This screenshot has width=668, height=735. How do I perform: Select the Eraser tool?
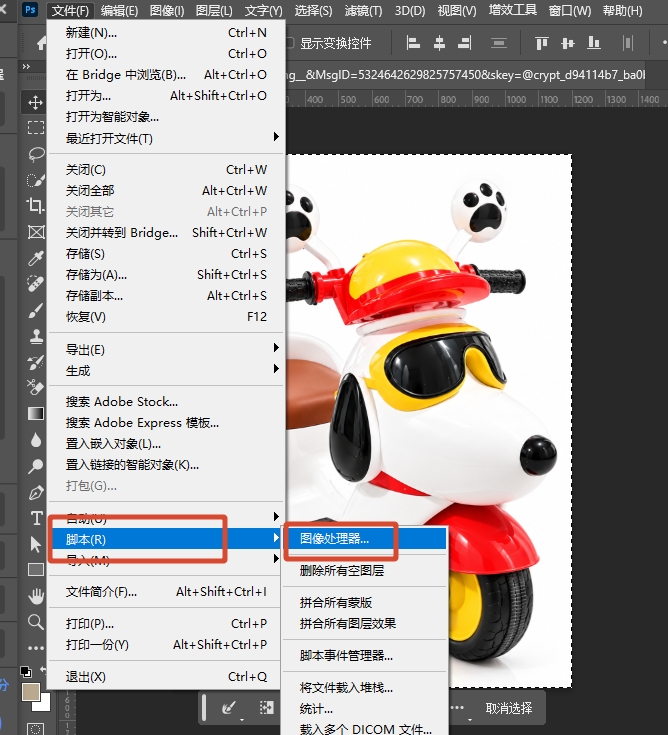click(36, 387)
